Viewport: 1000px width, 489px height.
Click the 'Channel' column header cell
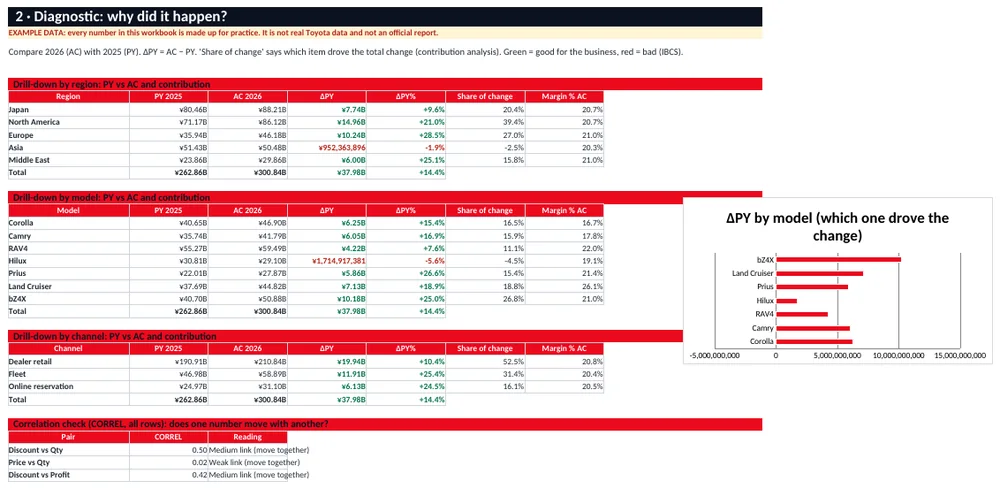click(69, 349)
